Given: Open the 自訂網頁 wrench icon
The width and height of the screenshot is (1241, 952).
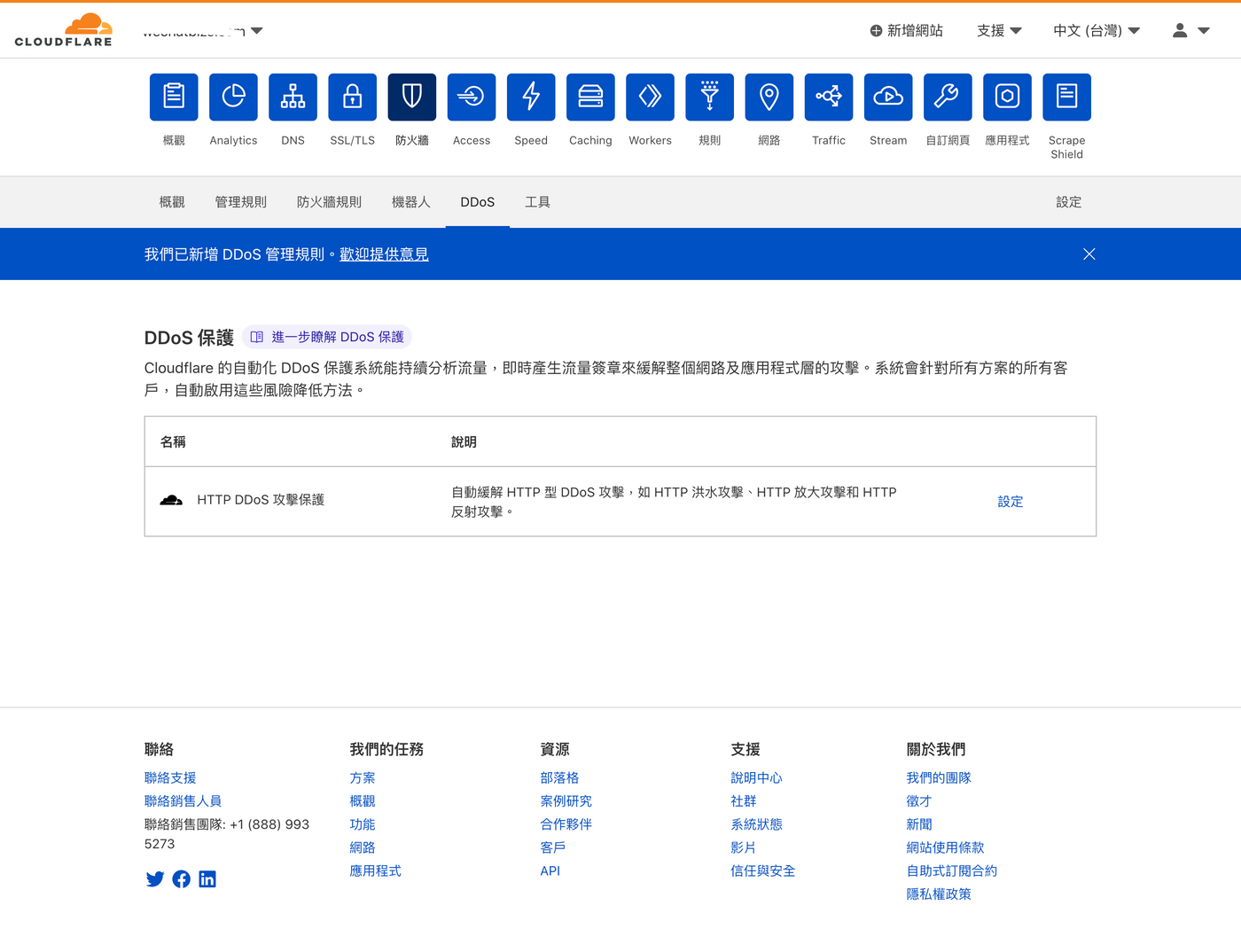Looking at the screenshot, I should click(x=948, y=97).
